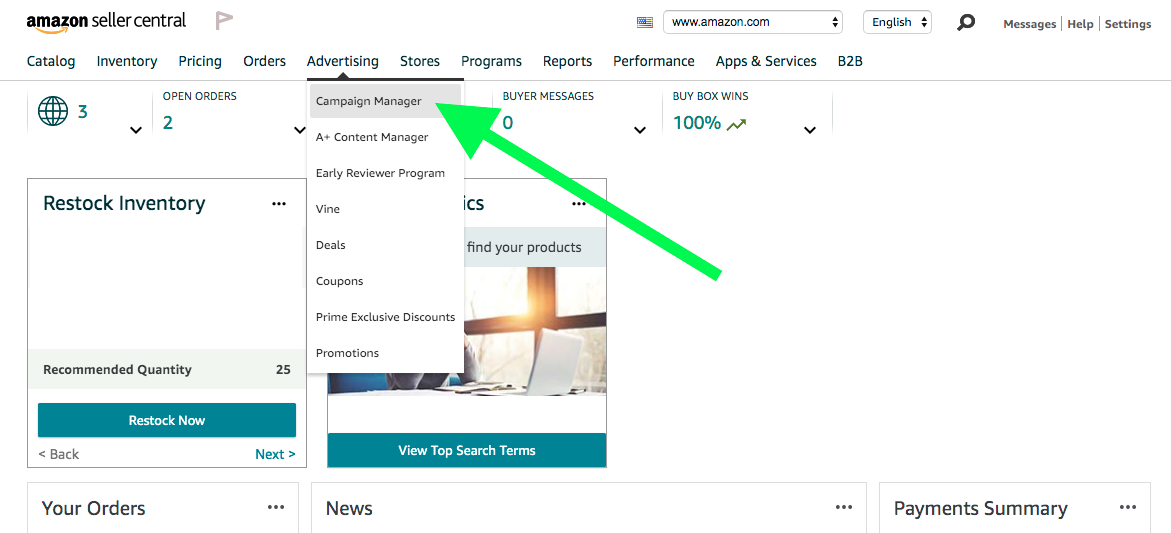Viewport: 1171px width, 533px height.
Task: Click the flag icon beside logo
Action: coord(224,21)
